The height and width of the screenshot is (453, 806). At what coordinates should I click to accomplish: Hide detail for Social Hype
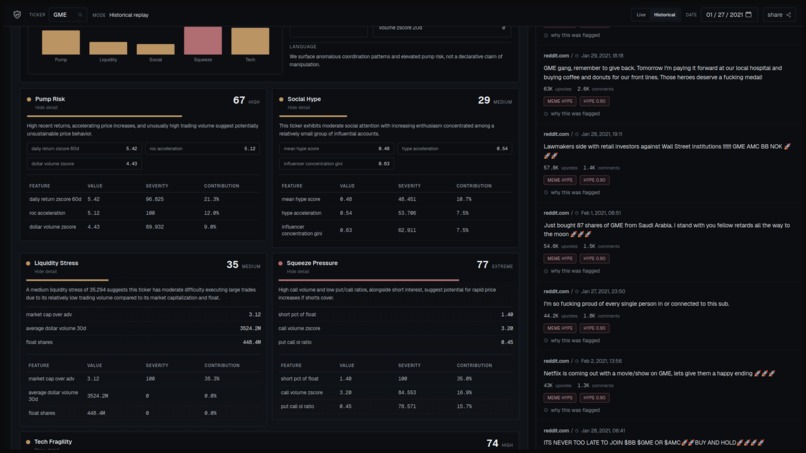tap(299, 107)
